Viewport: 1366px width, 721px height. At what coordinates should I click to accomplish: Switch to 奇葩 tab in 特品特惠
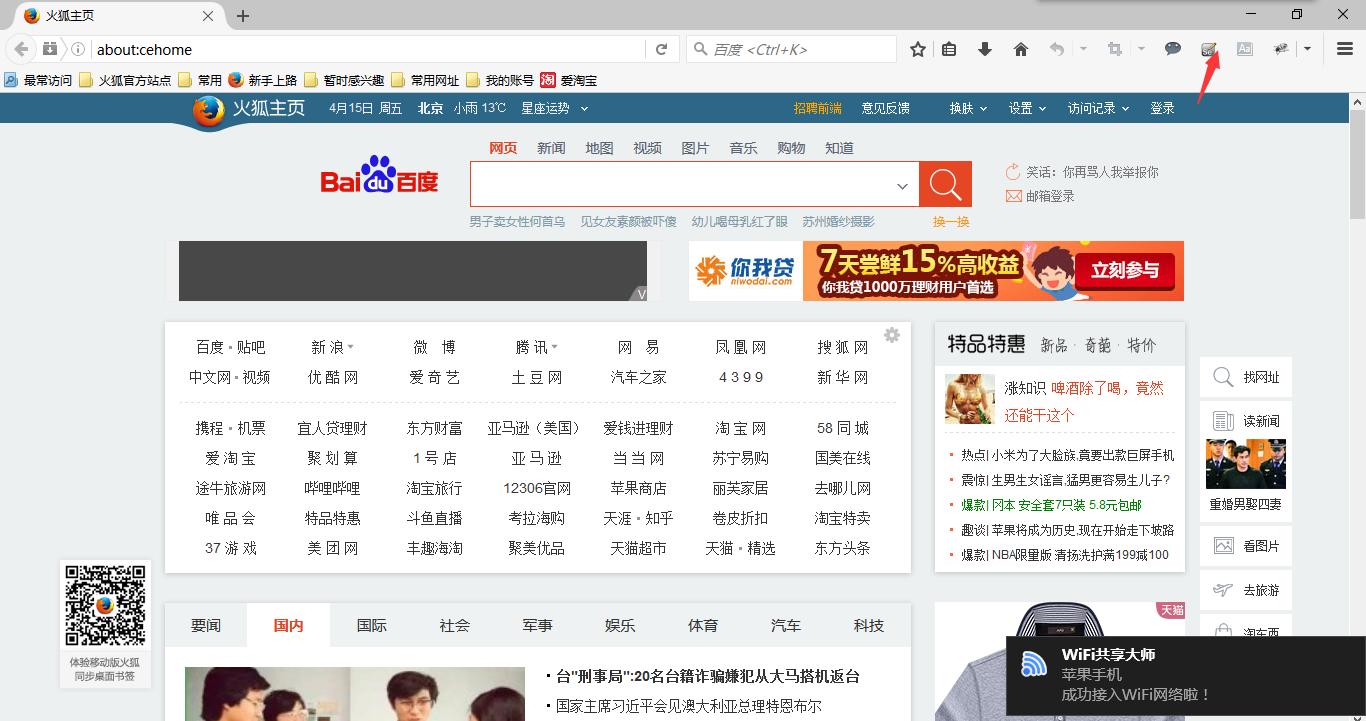1098,345
